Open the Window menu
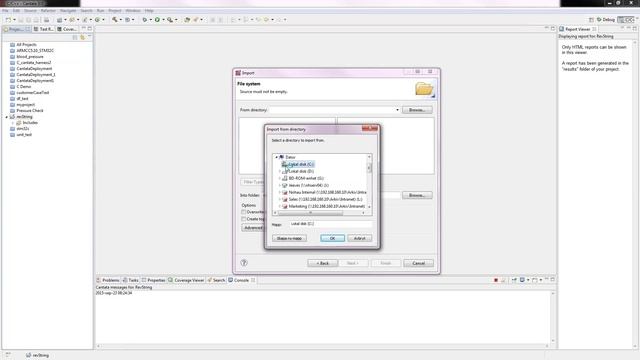 (x=133, y=11)
